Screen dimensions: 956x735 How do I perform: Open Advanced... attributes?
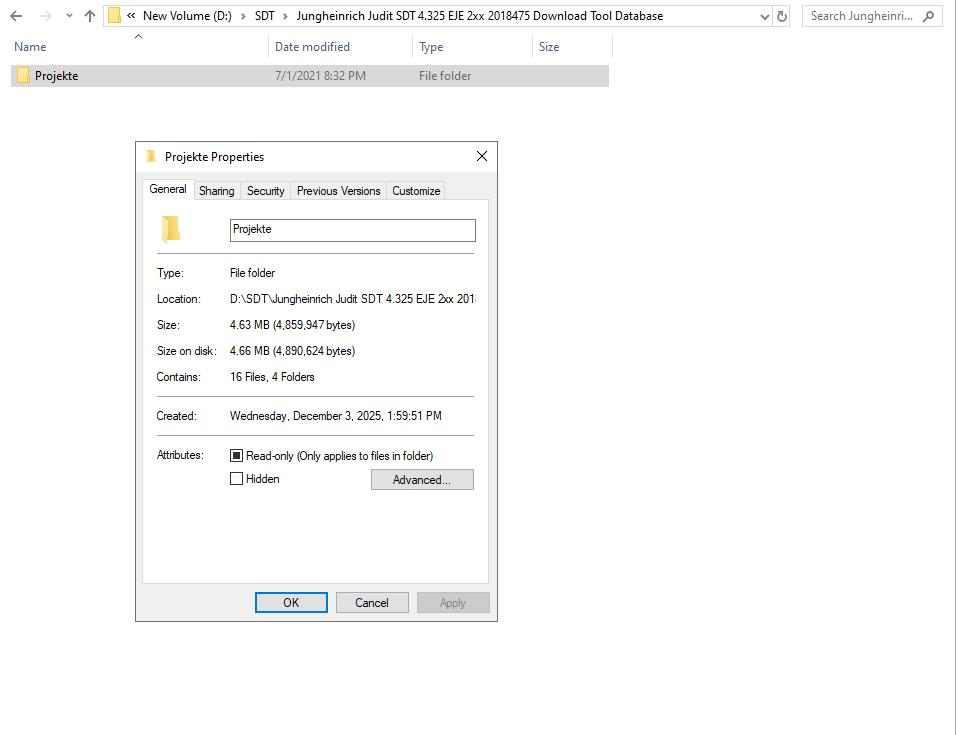click(x=422, y=480)
